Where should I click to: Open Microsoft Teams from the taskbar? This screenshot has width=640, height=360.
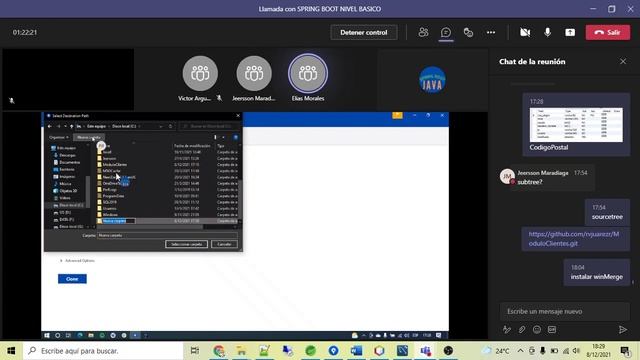coord(425,351)
